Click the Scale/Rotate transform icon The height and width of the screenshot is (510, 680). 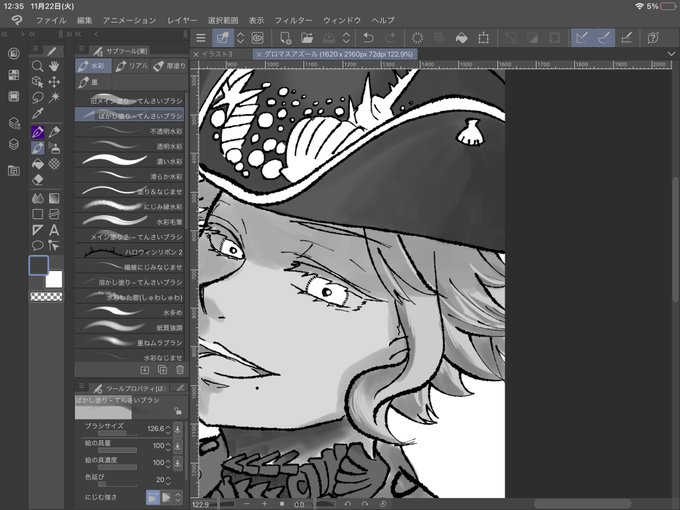pos(483,38)
